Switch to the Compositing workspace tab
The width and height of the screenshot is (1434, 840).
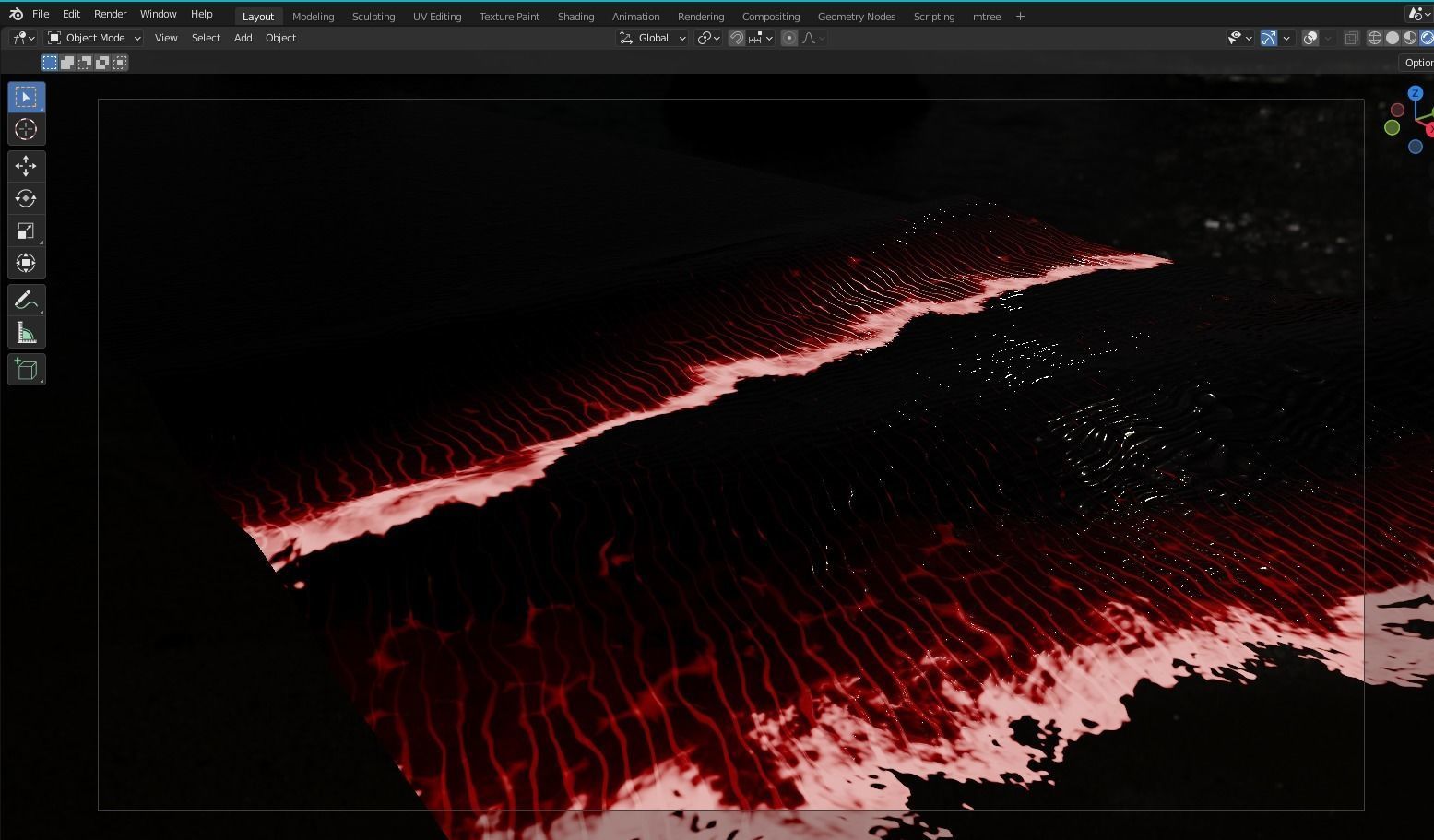(771, 17)
